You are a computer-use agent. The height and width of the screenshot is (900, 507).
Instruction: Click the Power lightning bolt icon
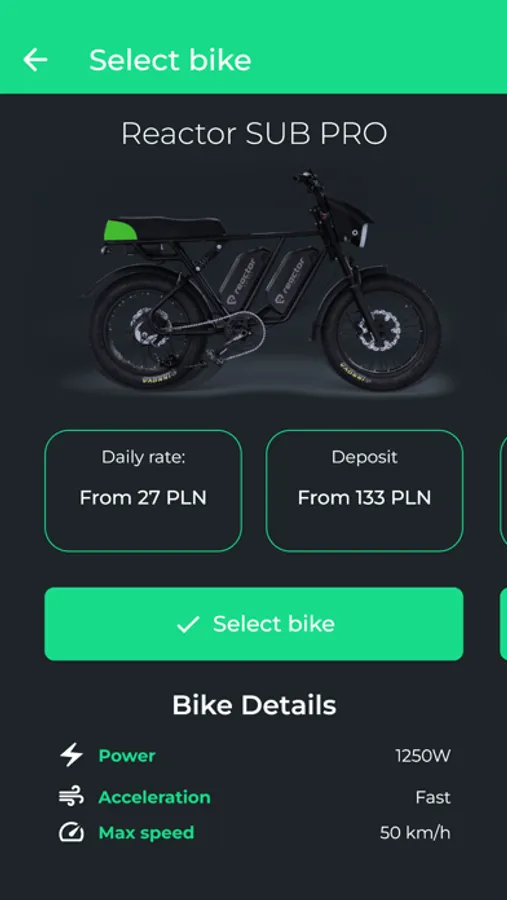72,755
